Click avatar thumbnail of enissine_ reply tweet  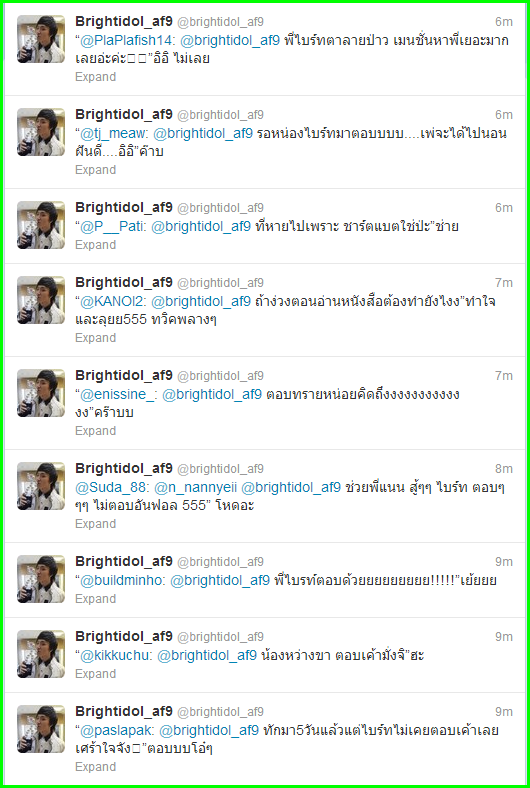(41, 392)
